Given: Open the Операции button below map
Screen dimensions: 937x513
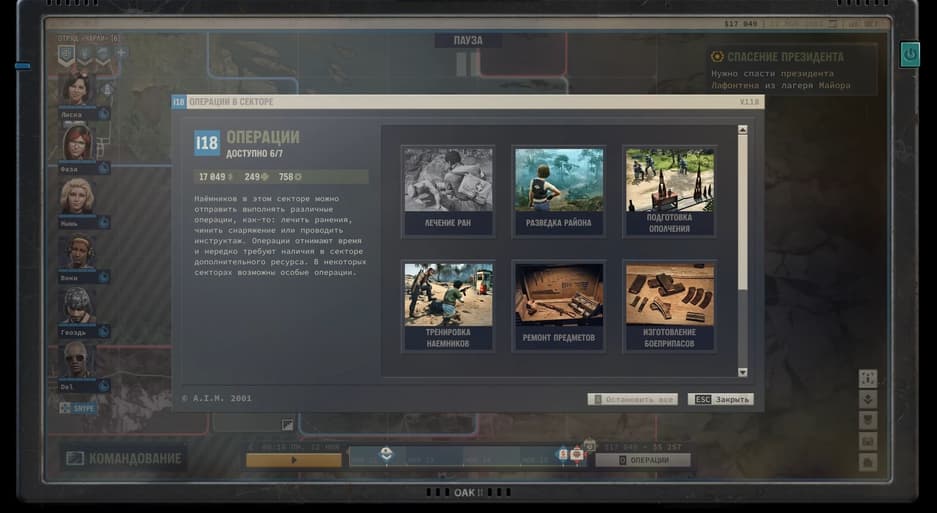Looking at the screenshot, I should (643, 460).
